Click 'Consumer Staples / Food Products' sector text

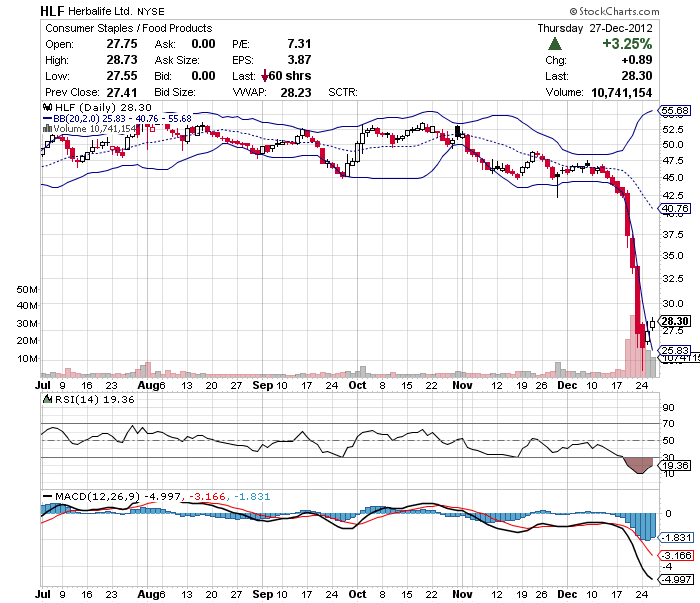point(129,28)
